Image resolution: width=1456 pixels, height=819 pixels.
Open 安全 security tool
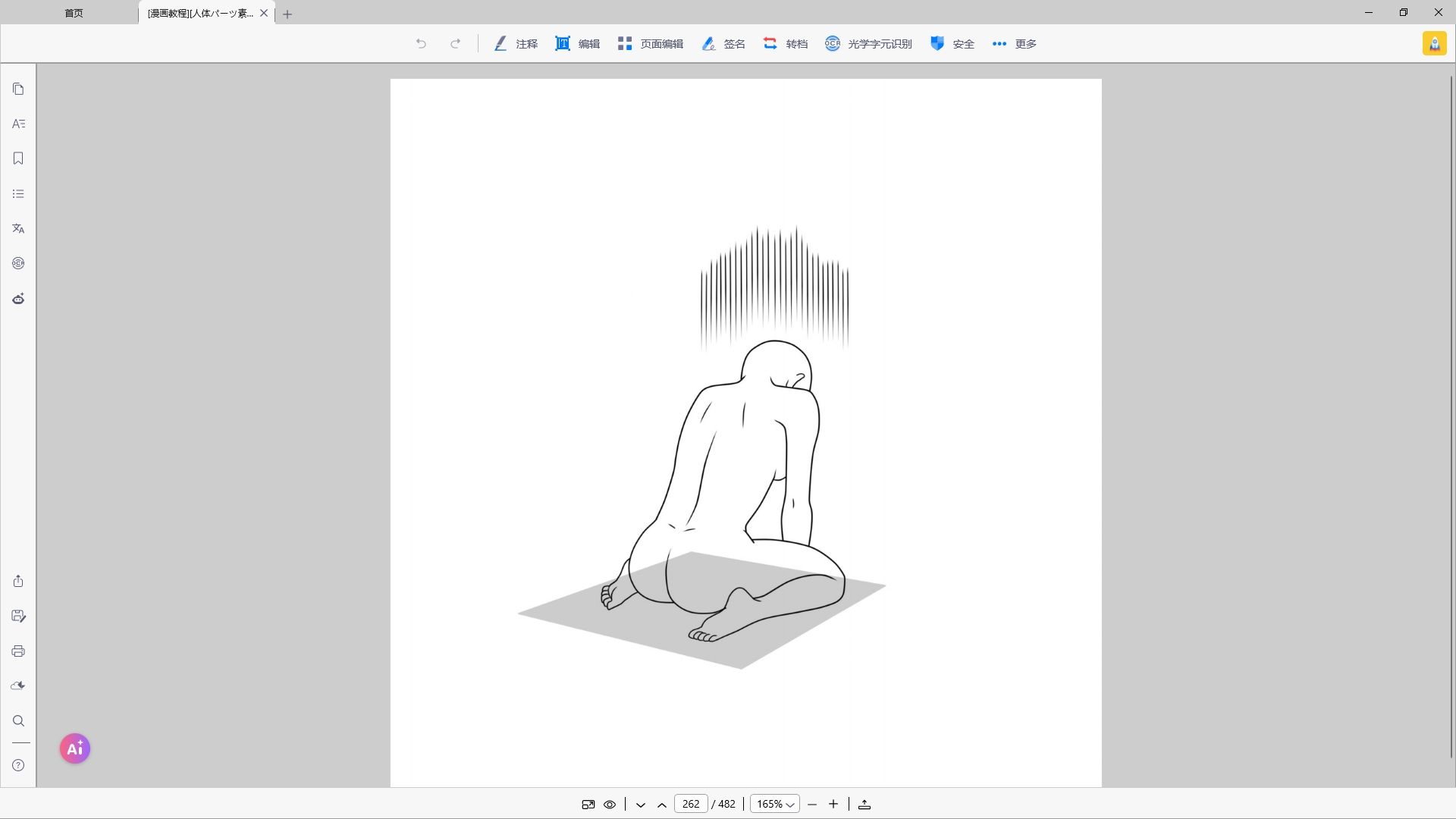[952, 44]
